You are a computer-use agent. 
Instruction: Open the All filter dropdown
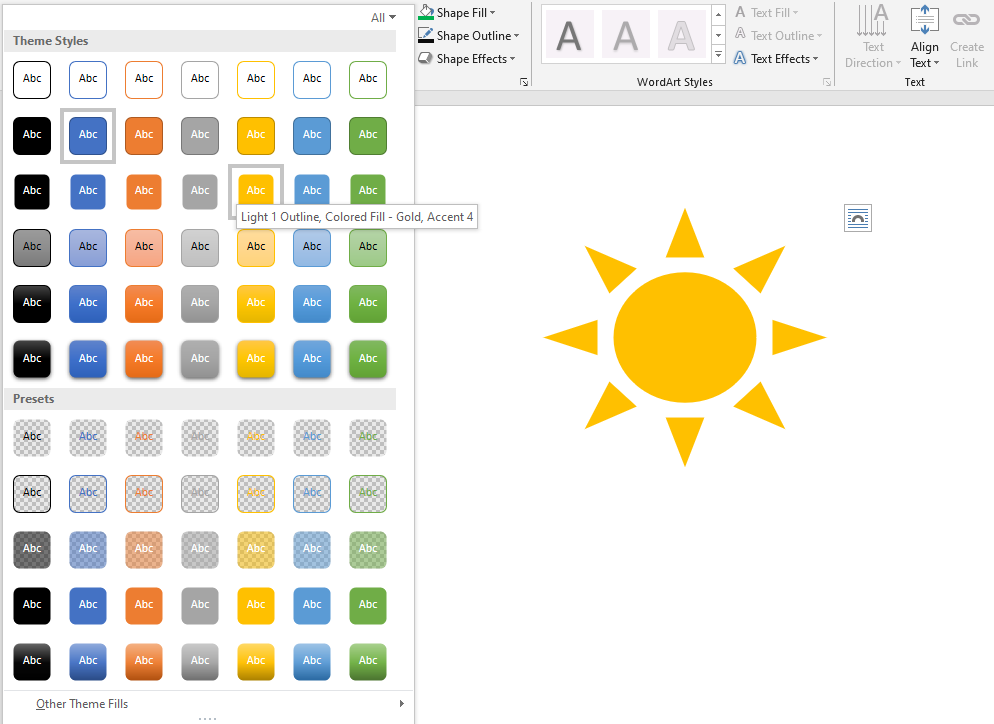coord(382,17)
